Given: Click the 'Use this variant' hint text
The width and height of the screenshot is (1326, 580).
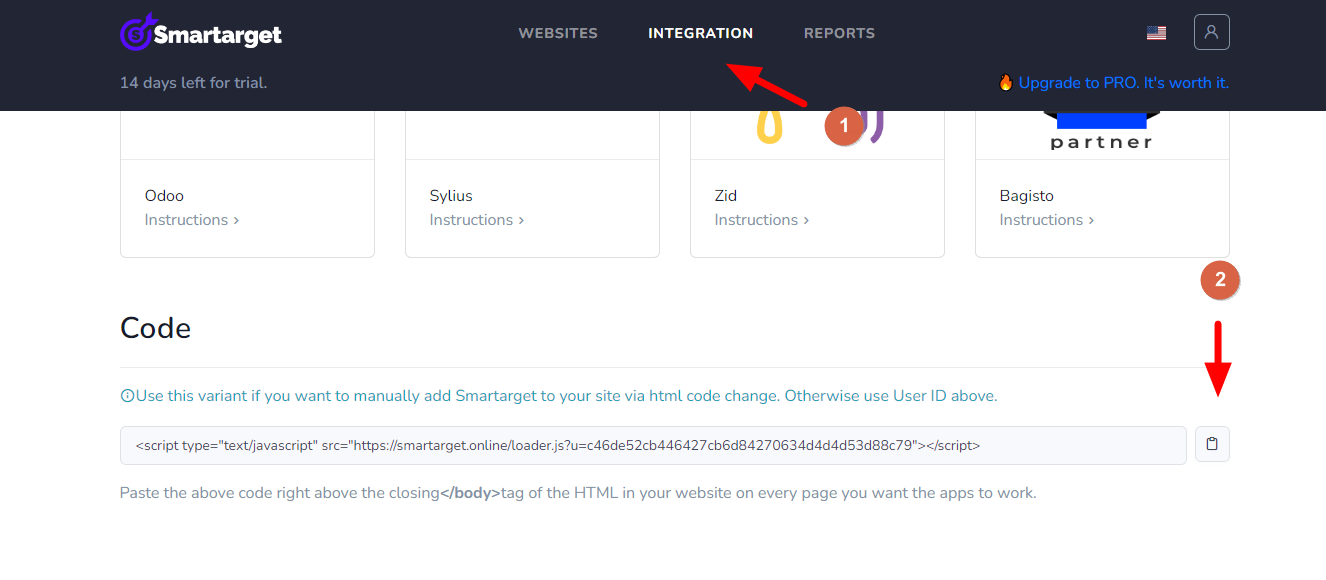Looking at the screenshot, I should [566, 396].
